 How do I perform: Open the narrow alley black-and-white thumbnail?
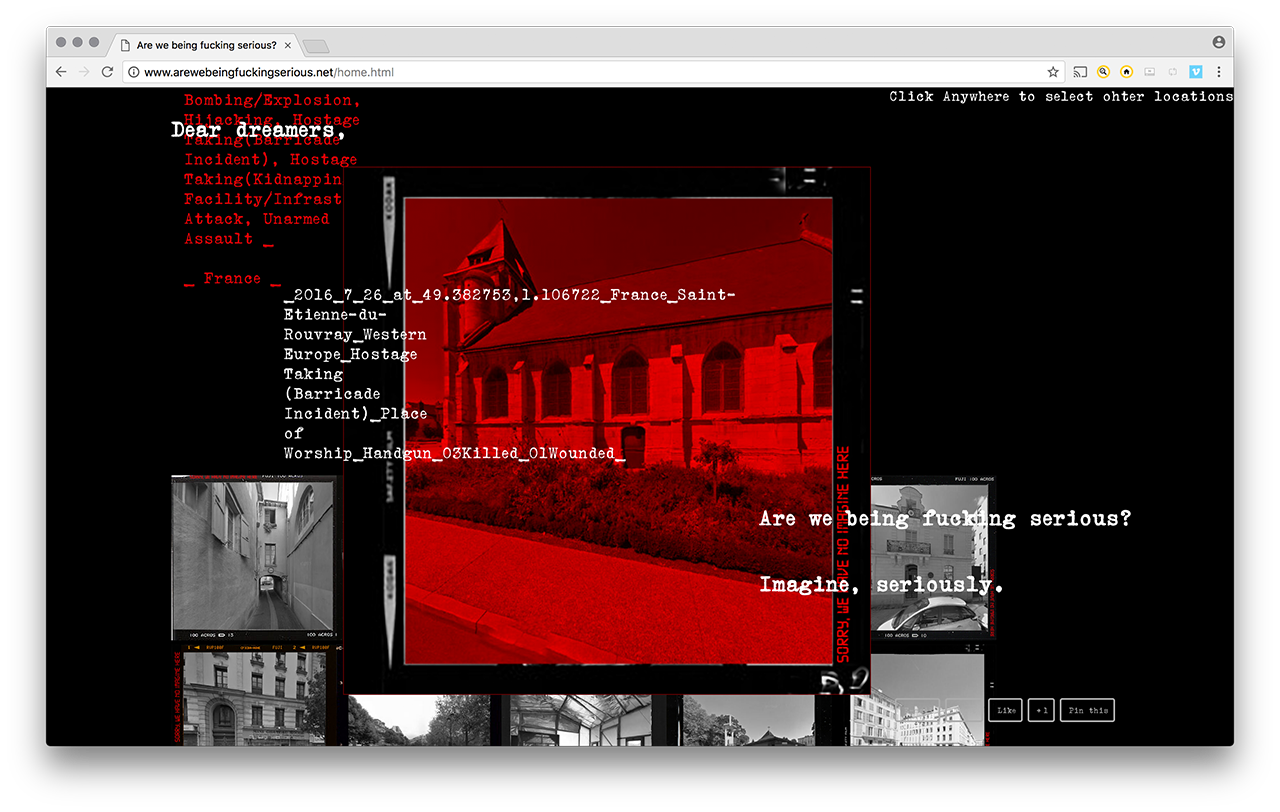point(253,557)
